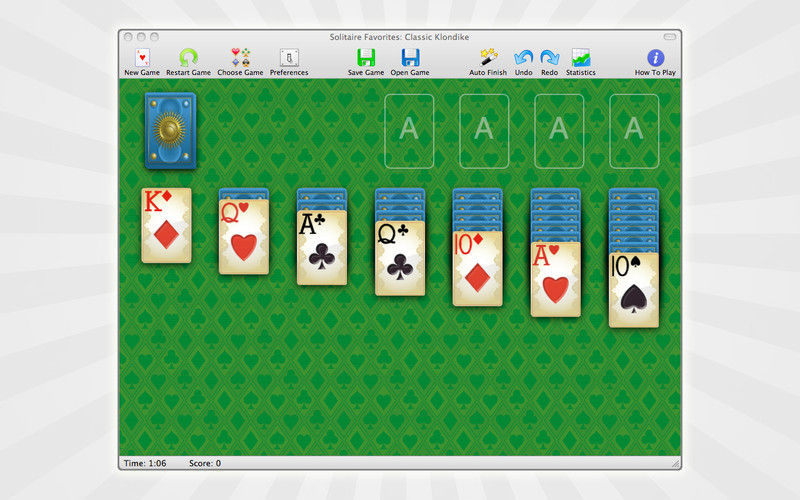The image size is (800, 500).
Task: Click the window zoom button
Action: (154, 37)
